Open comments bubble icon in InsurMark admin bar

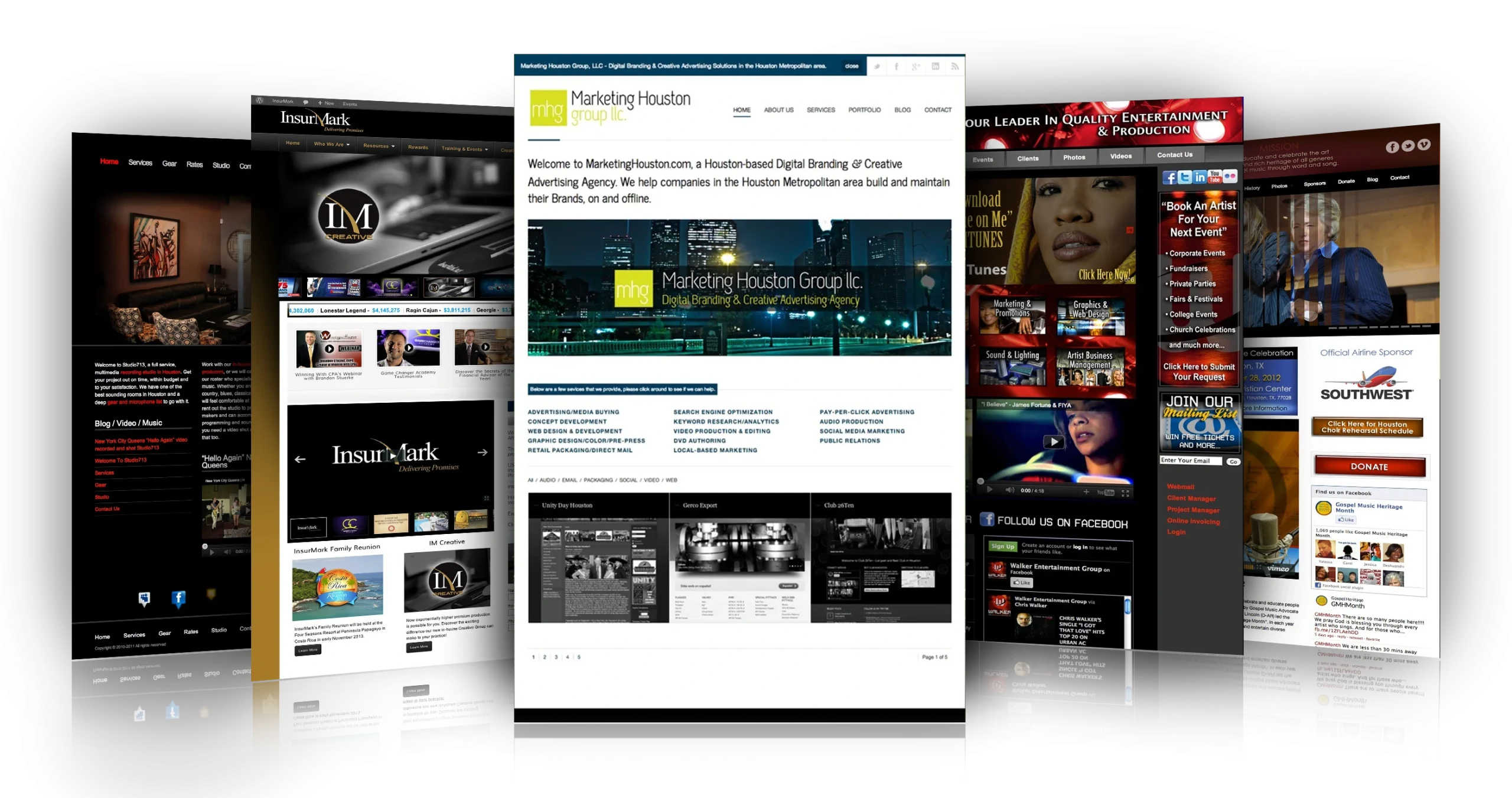pos(305,102)
